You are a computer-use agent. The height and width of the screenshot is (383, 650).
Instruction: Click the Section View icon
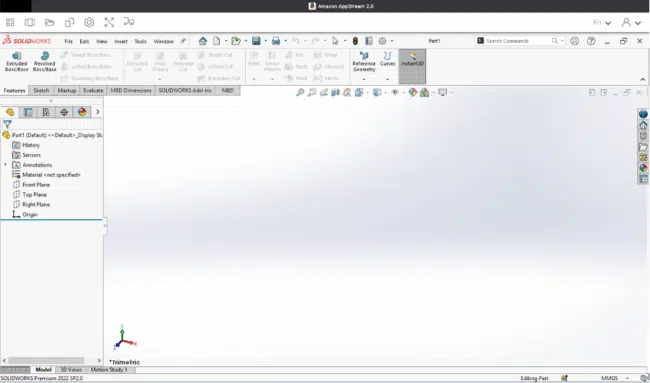335,92
